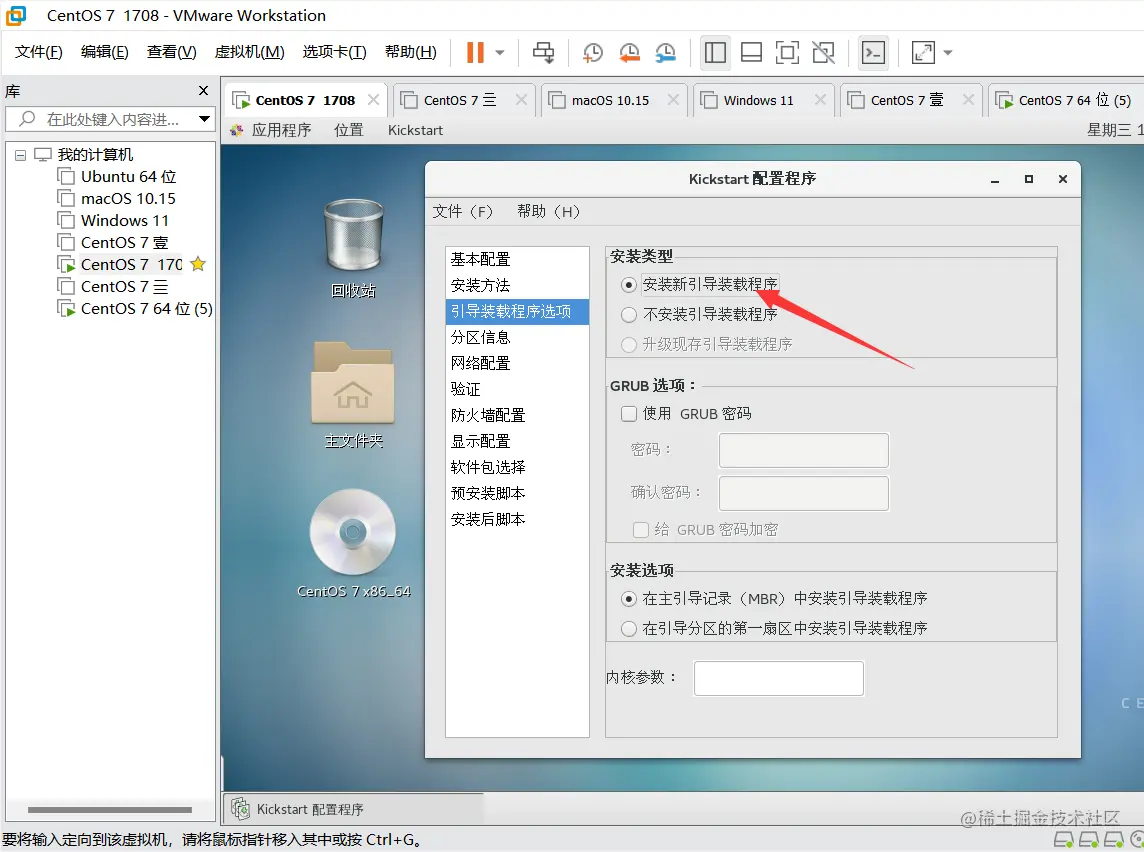Screen dimensions: 1144x852
Task: Select 防火墙配置 in Kickstart section list
Action: point(517,415)
